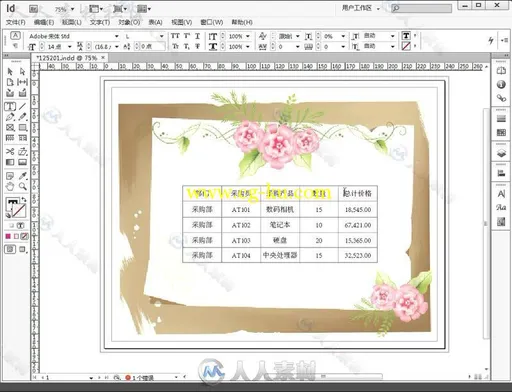Open the Arrange Documents dropdown
Screen dimensions: 512x392
click(x=144, y=9)
